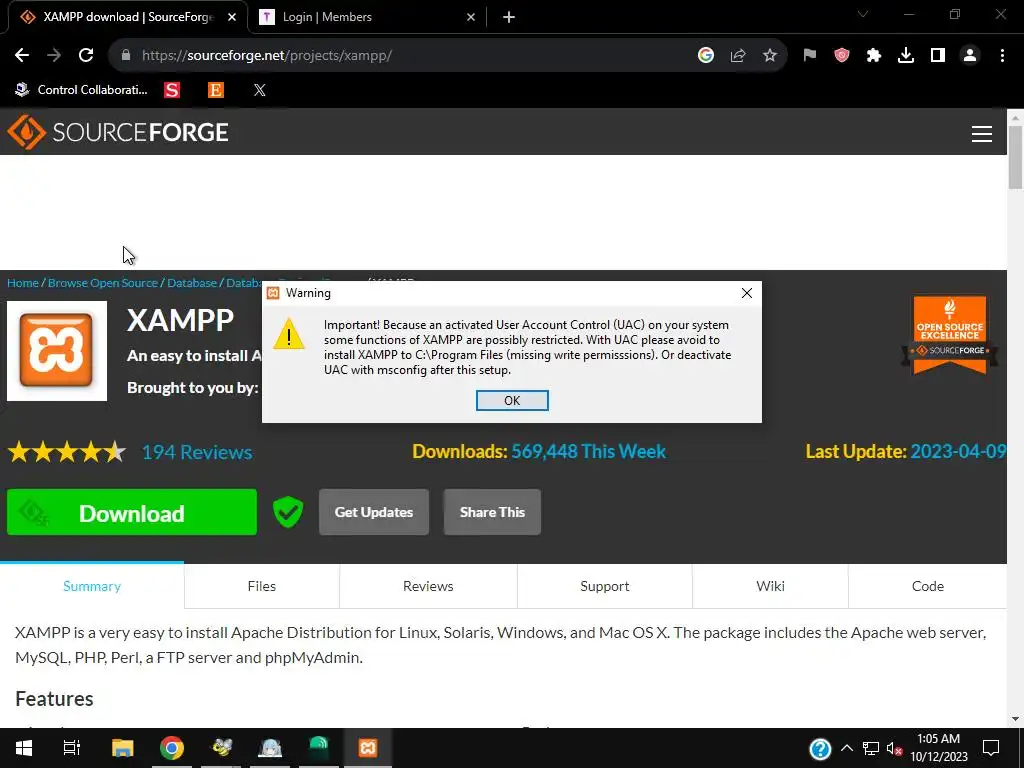Click the Share This button

point(492,512)
